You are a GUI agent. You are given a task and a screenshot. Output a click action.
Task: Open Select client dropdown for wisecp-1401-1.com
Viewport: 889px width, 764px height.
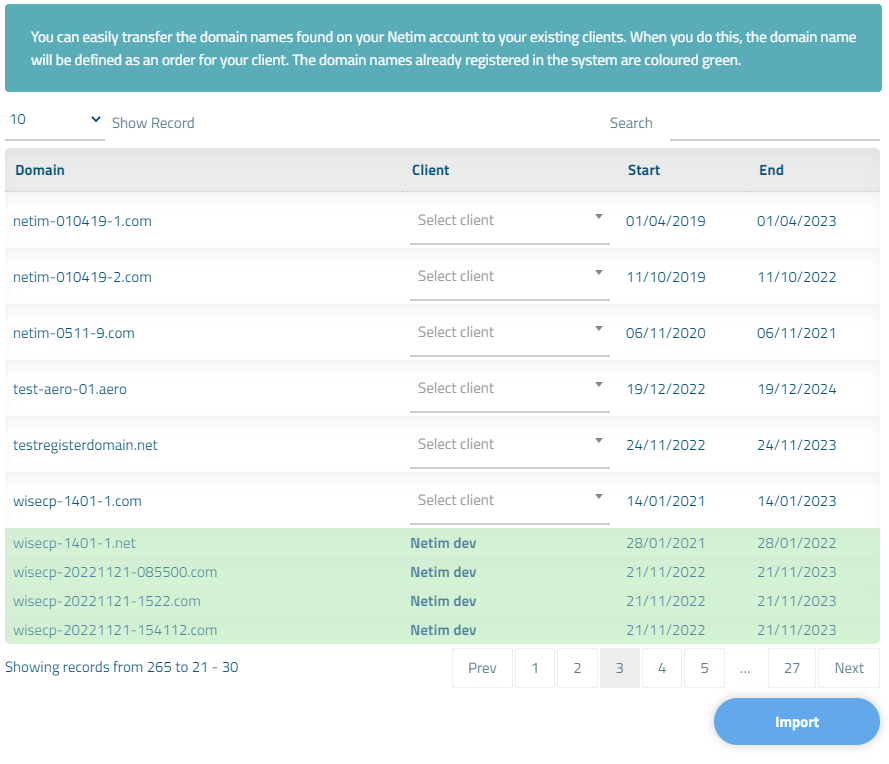510,501
